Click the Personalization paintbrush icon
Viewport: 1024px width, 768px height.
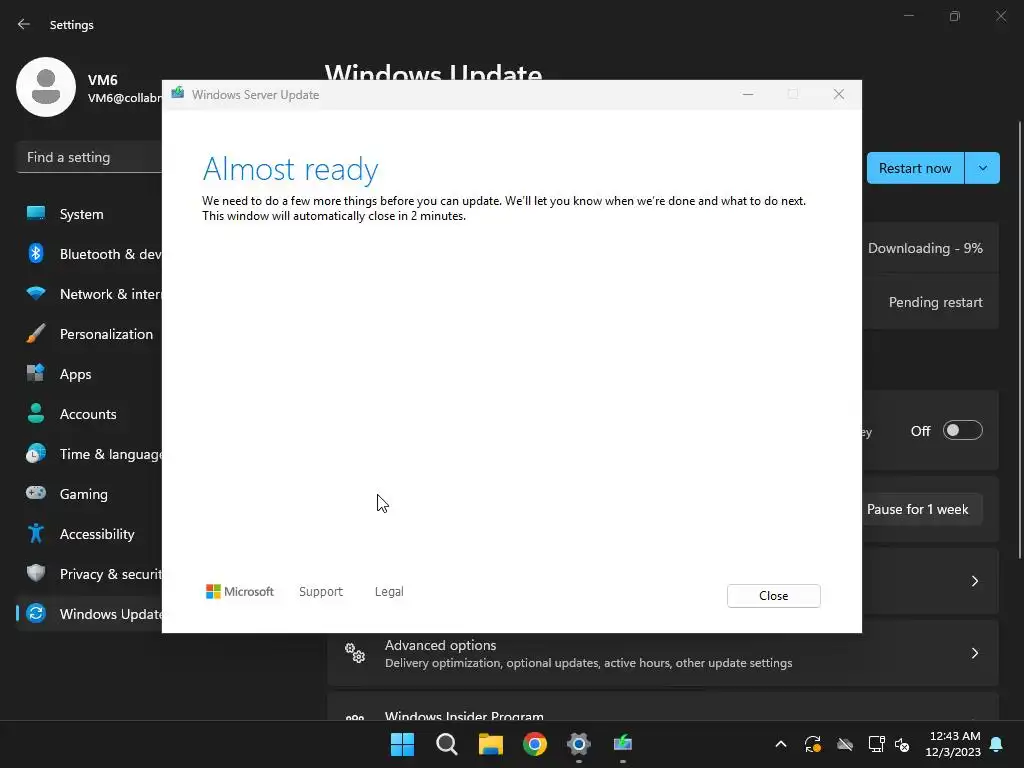pyautogui.click(x=36, y=334)
